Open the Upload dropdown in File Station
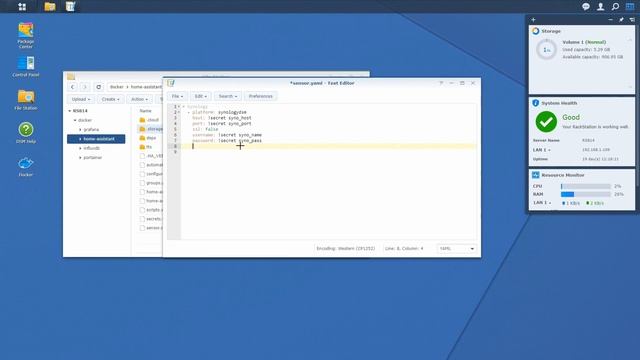The width and height of the screenshot is (640, 360). click(x=81, y=99)
